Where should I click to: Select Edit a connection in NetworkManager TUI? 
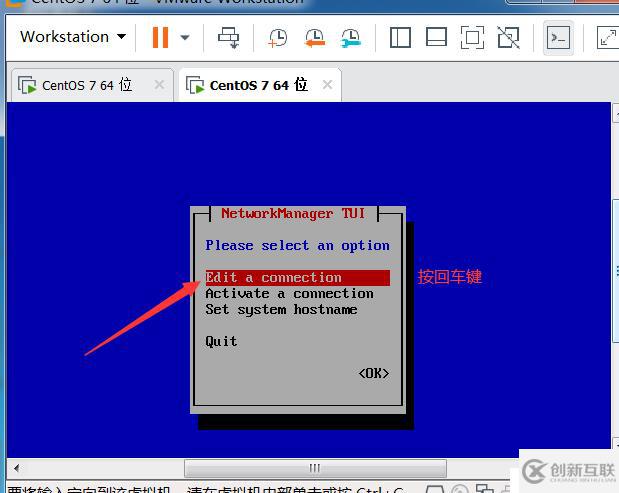297,277
